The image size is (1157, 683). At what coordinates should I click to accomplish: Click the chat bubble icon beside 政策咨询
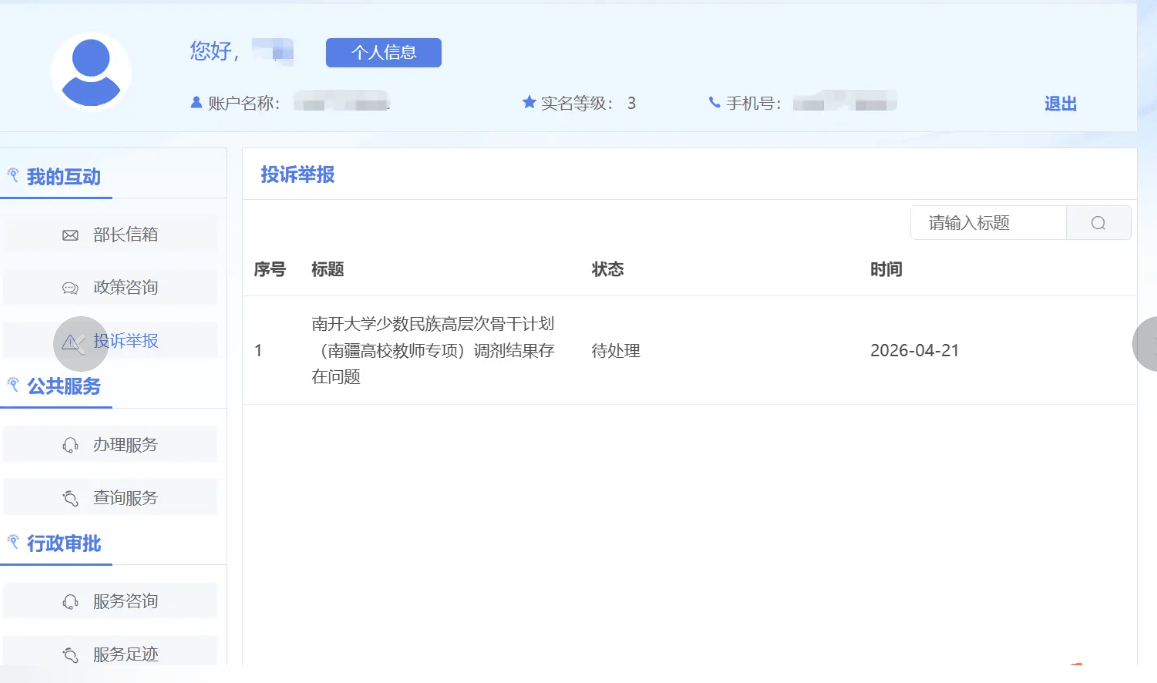point(70,288)
